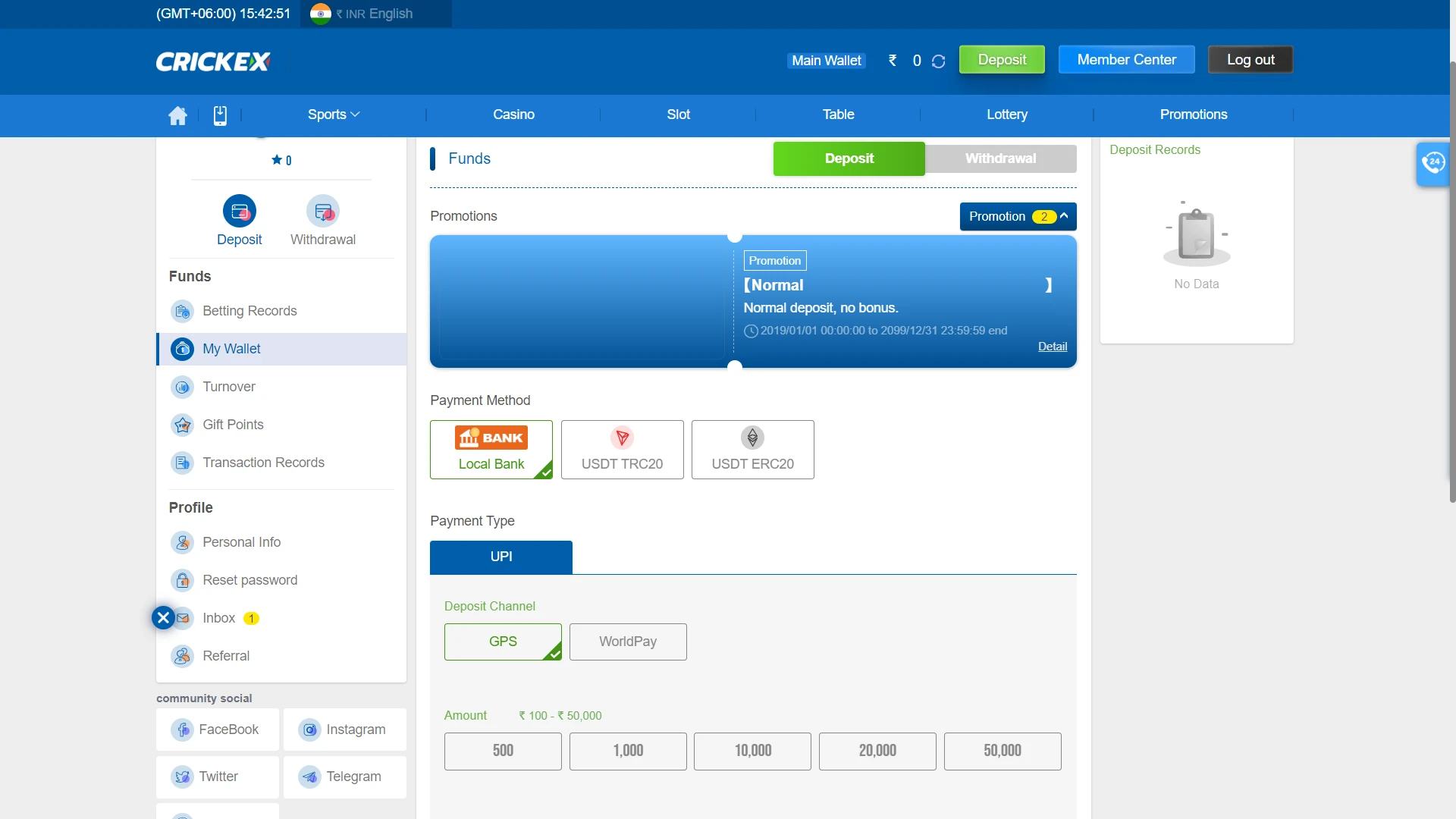This screenshot has width=1456, height=819.
Task: Open the Promotions menu
Action: tap(1194, 115)
